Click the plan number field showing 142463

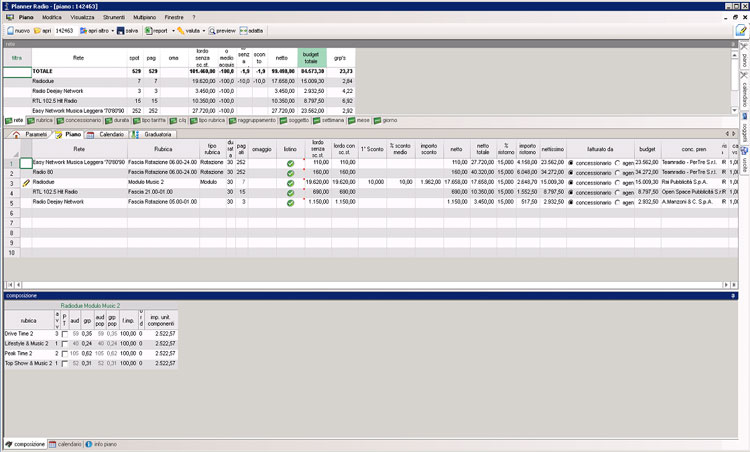(x=64, y=31)
